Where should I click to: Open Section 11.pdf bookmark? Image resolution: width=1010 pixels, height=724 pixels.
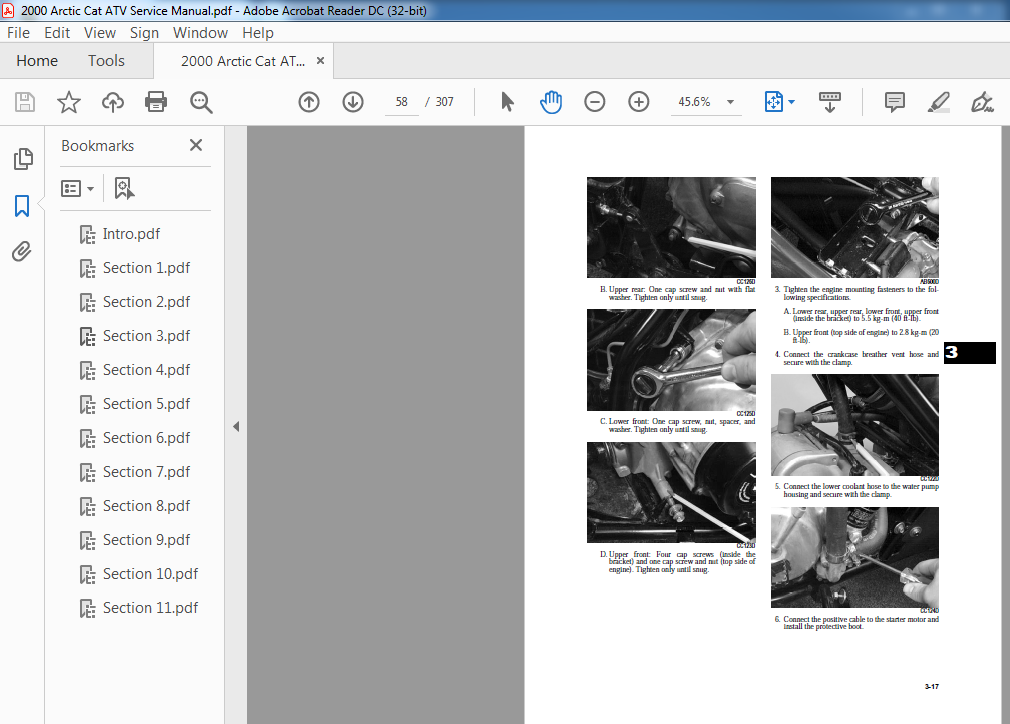[x=150, y=608]
